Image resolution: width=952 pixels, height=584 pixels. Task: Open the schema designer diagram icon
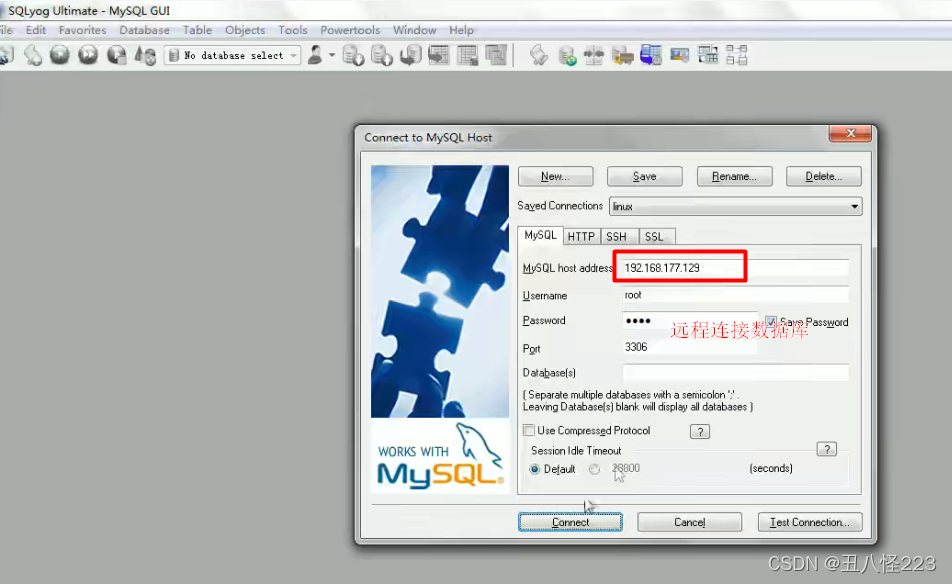[x=736, y=55]
